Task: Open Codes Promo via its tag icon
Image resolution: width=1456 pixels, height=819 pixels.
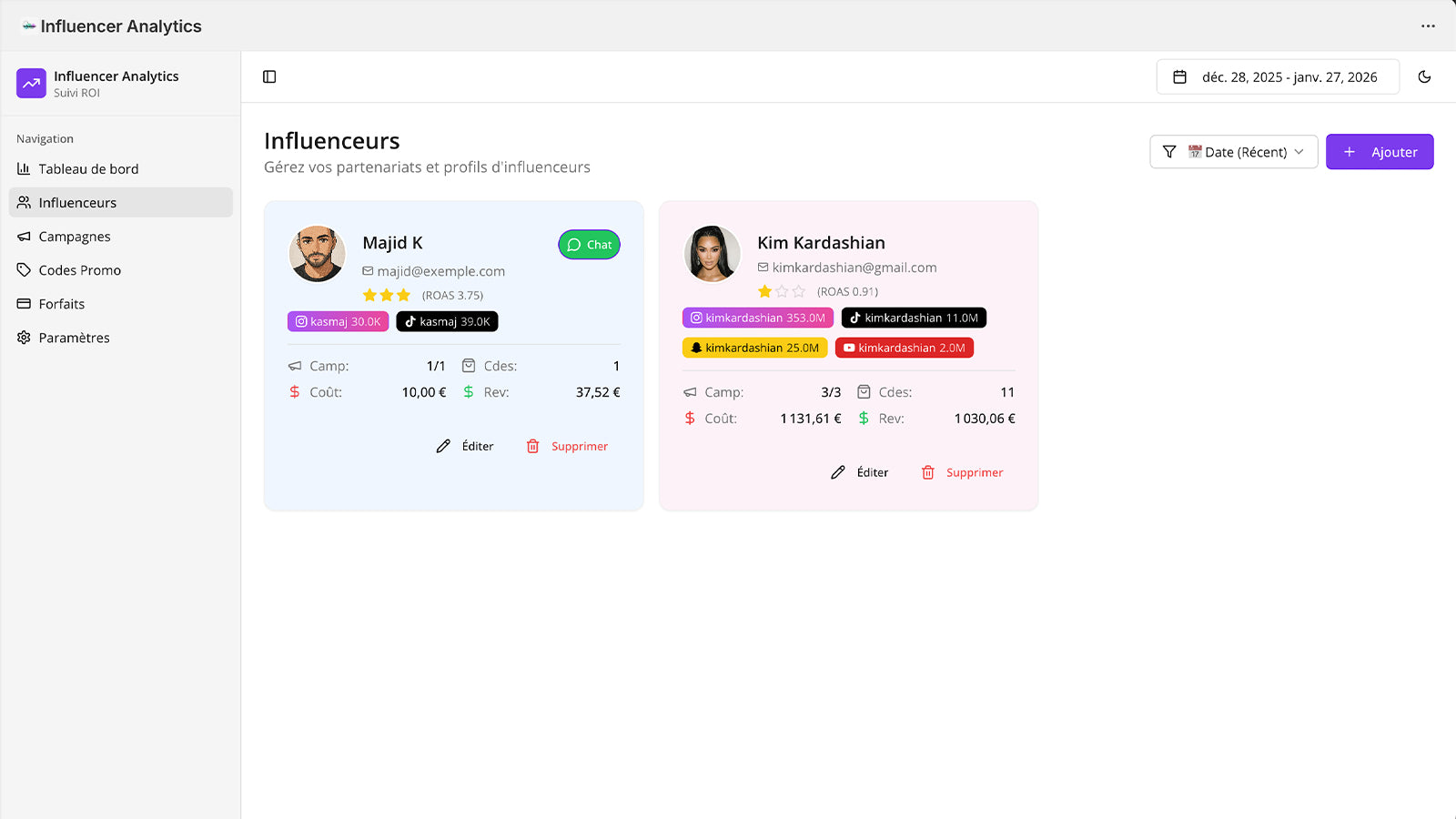Action: tap(23, 269)
